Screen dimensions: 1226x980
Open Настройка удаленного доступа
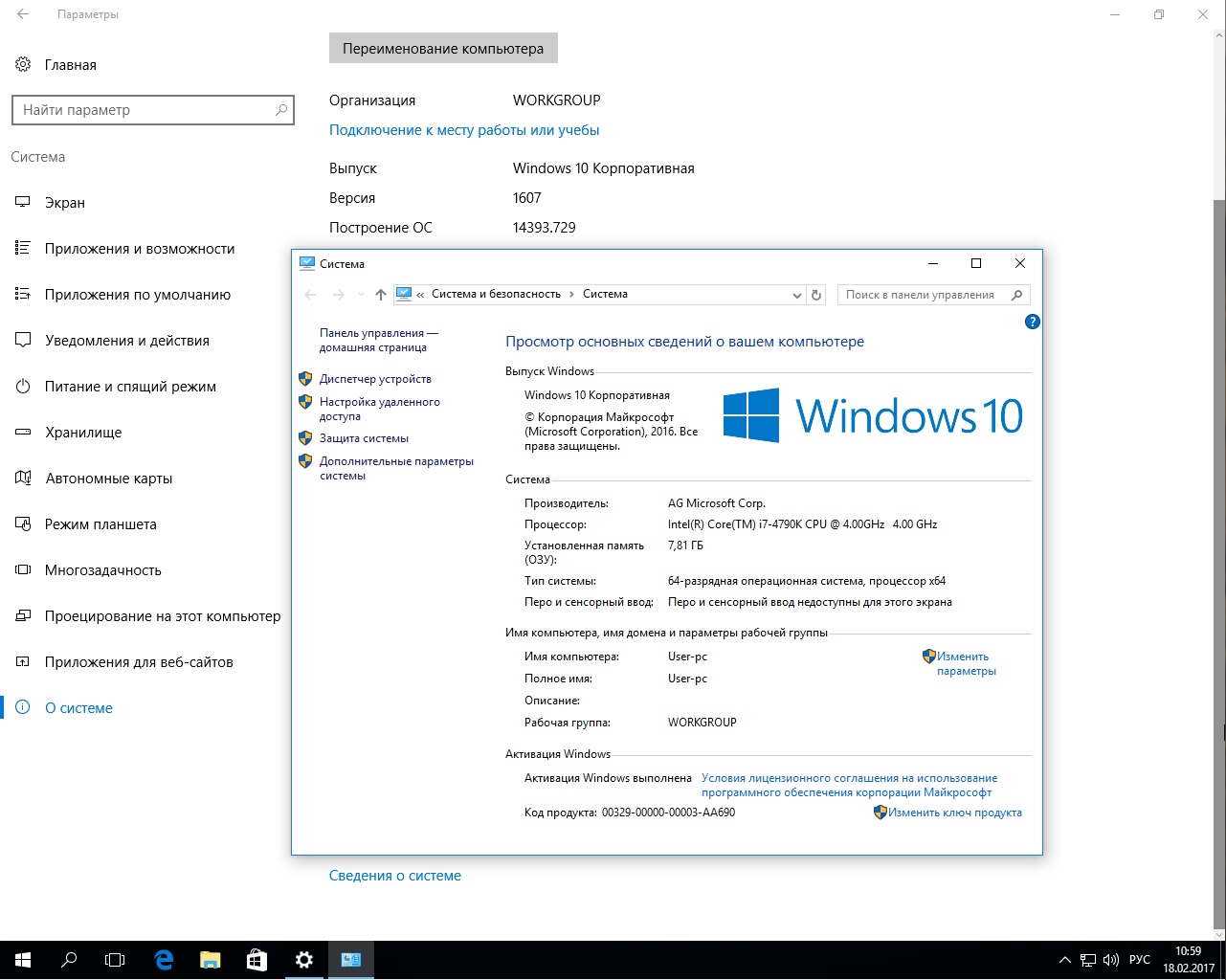coord(380,409)
